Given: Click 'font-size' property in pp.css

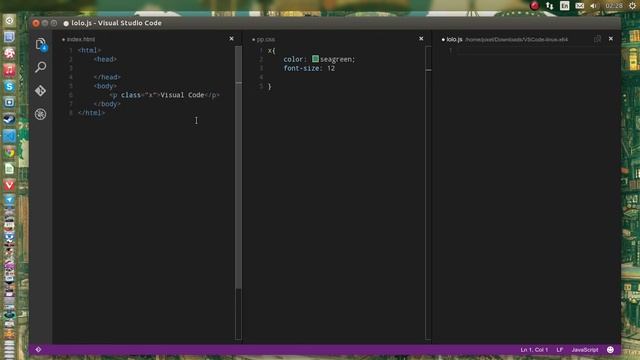Looking at the screenshot, I should pyautogui.click(x=301, y=69).
